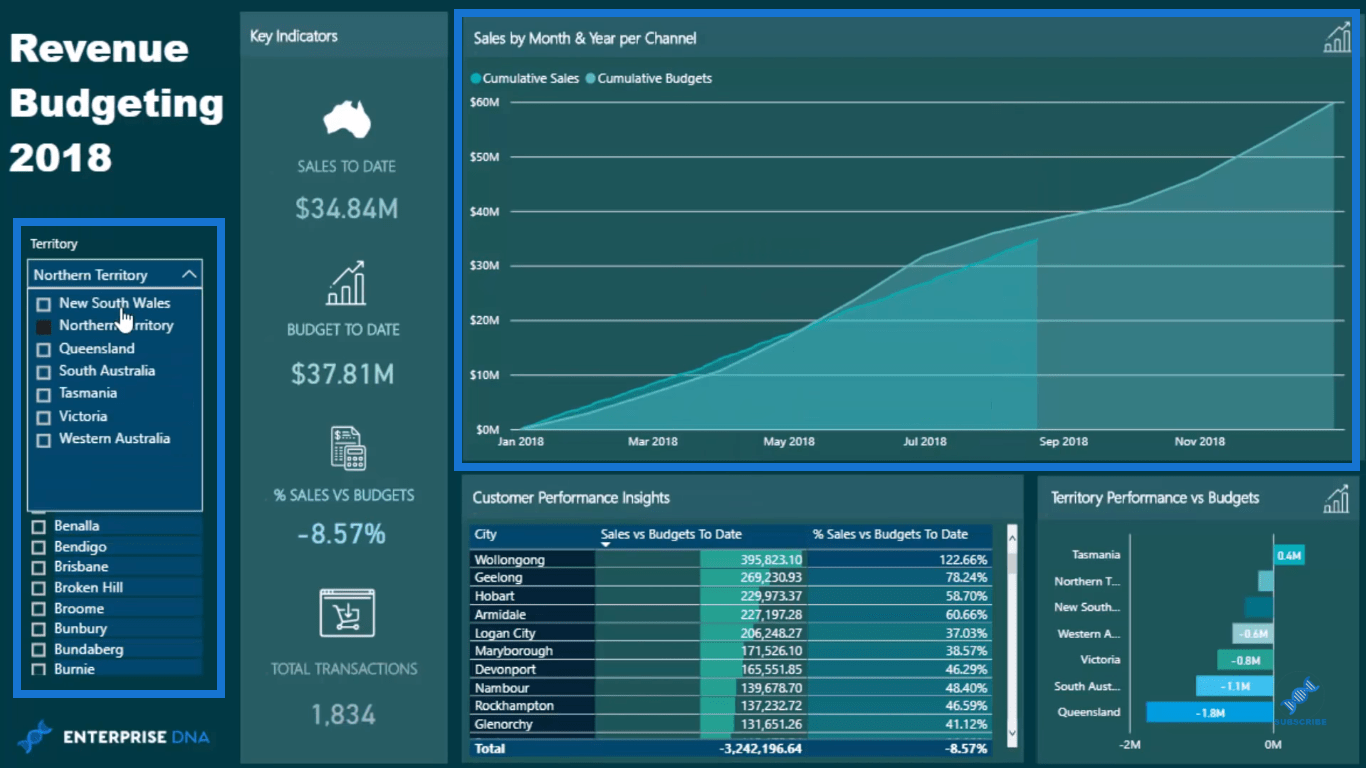Click the DNA subscribe icon
The image size is (1366, 768).
click(x=1300, y=701)
